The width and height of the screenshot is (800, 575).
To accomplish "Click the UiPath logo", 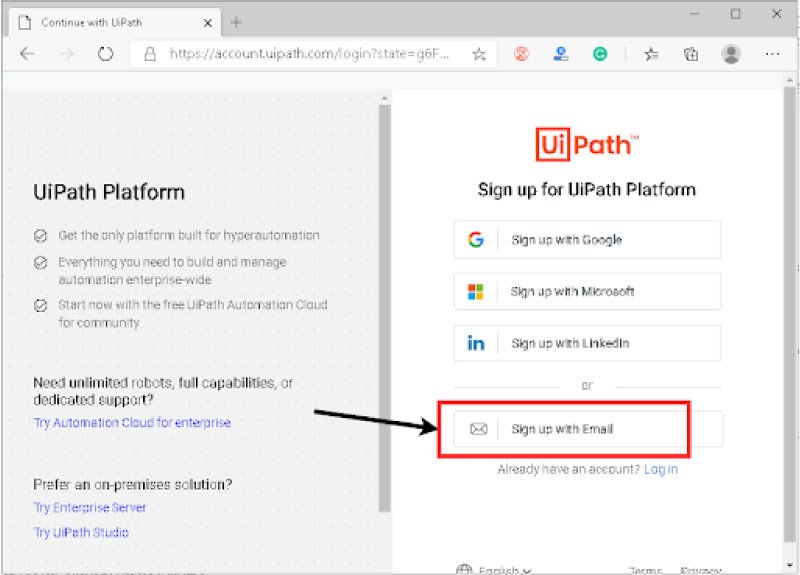I will tap(587, 144).
